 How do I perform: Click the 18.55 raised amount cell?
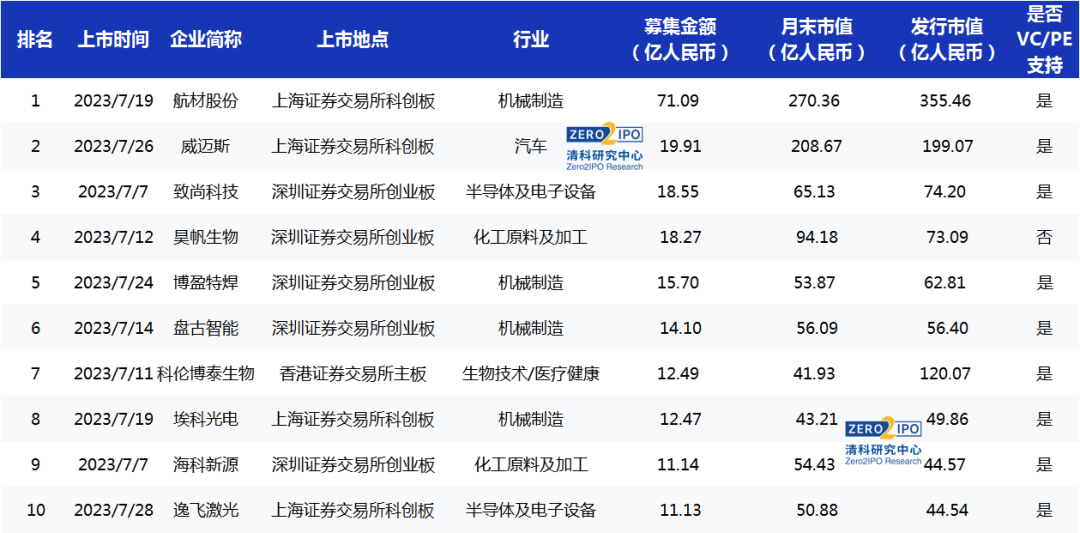click(x=680, y=192)
